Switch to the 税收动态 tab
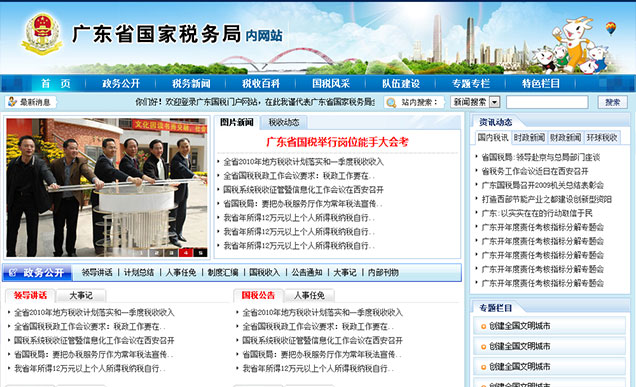The width and height of the screenshot is (636, 387). coord(284,122)
